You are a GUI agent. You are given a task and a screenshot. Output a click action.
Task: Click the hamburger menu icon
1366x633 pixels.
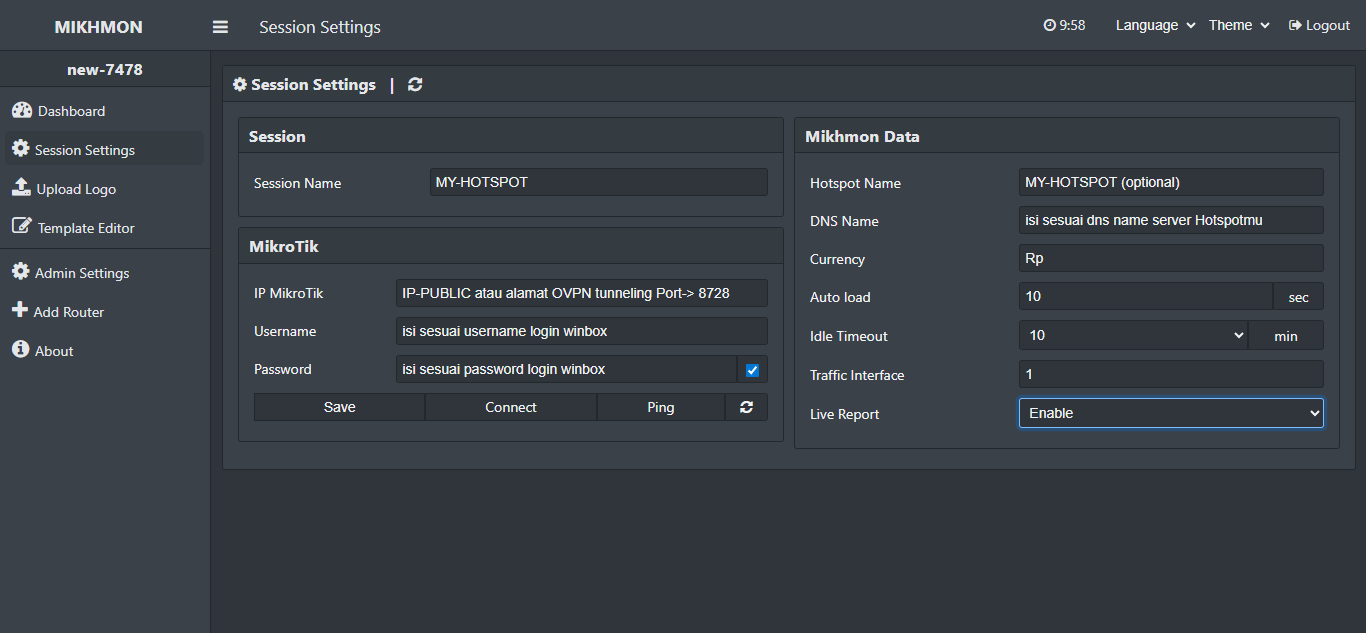point(220,27)
